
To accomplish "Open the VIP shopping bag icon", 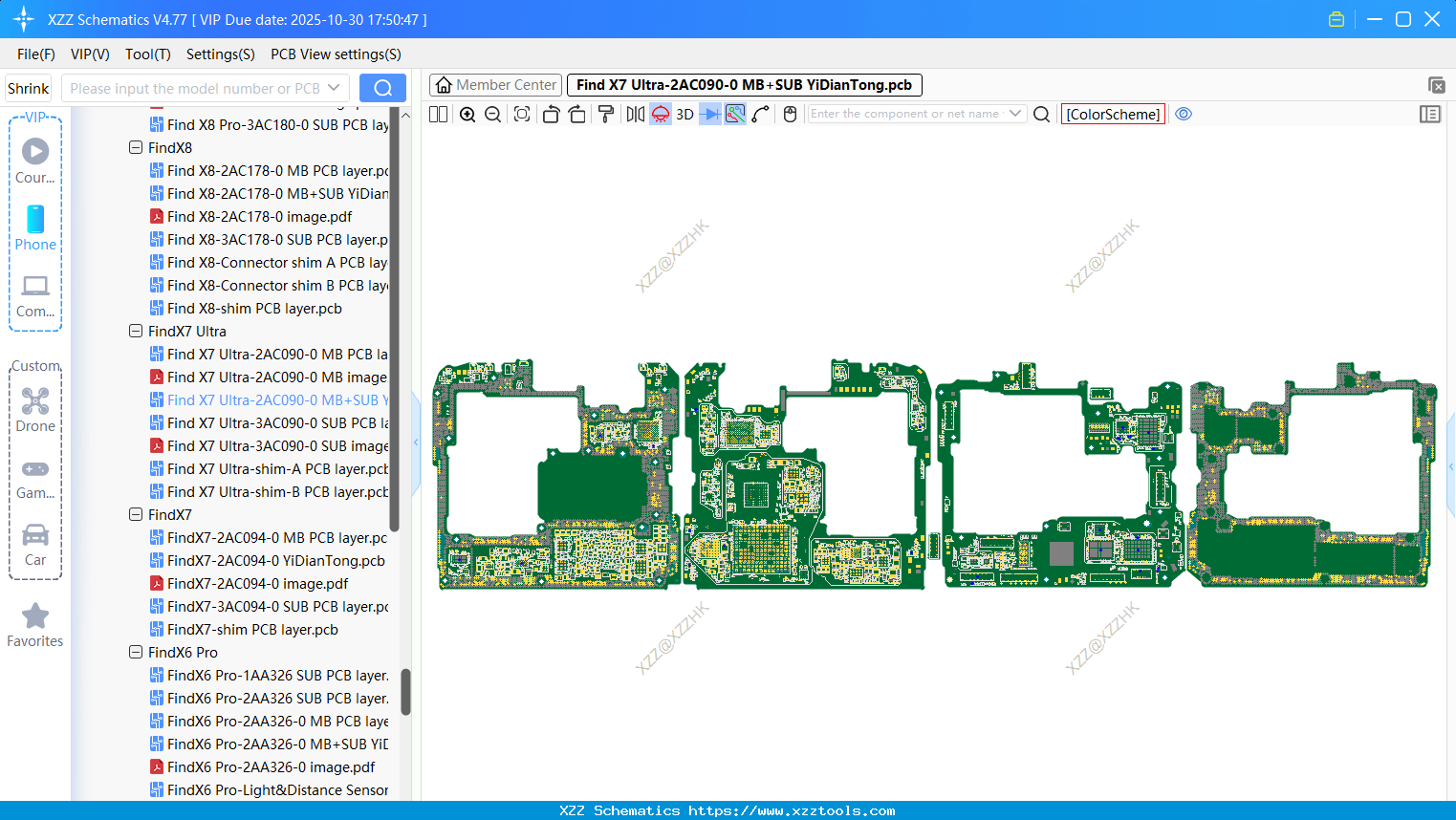I will pyautogui.click(x=1336, y=19).
